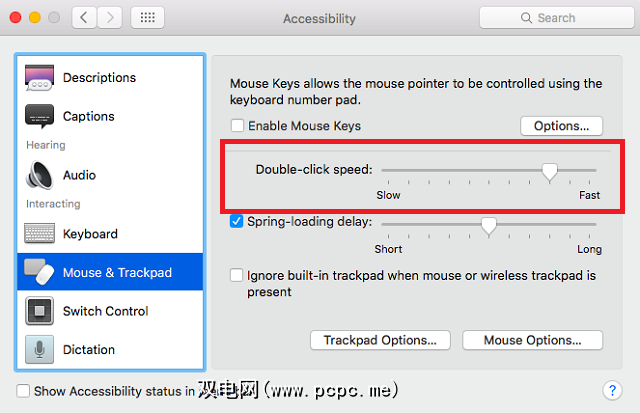Click the Double-click speed slider handle
Viewport: 640px width, 413px height.
549,171
